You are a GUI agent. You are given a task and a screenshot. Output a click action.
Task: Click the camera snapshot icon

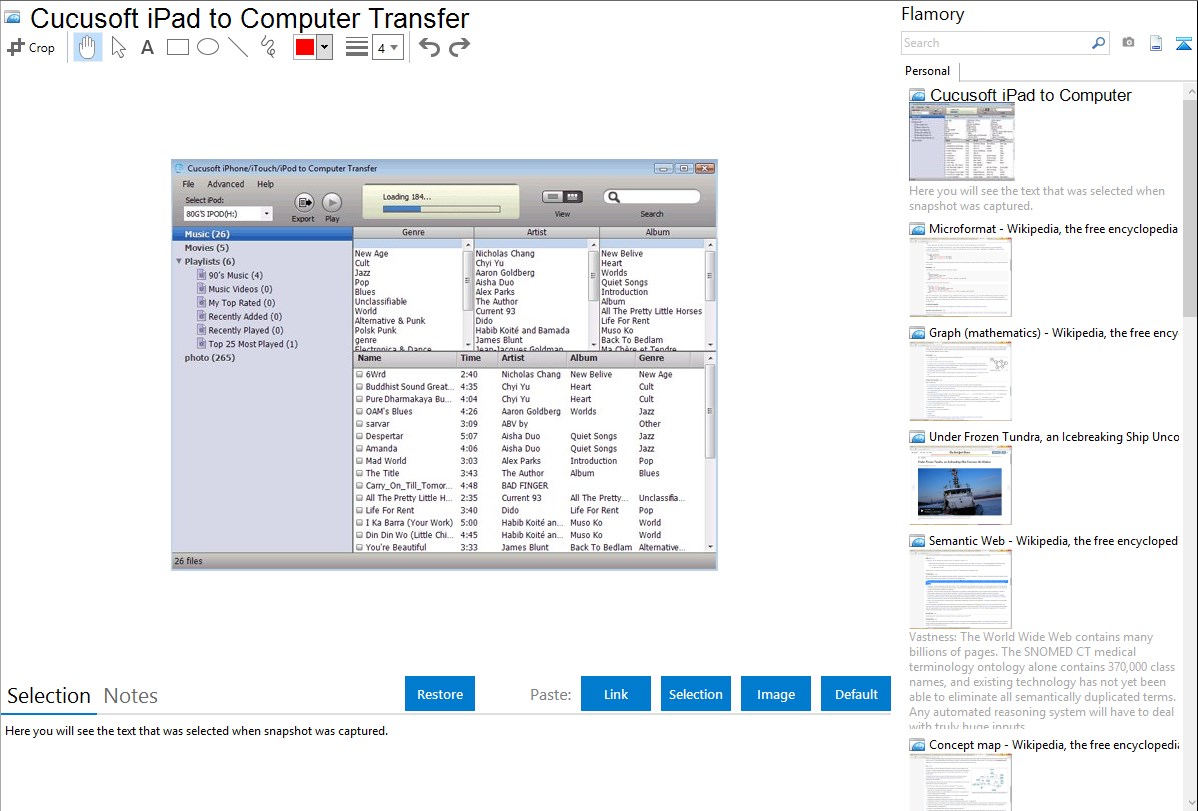coord(1128,43)
